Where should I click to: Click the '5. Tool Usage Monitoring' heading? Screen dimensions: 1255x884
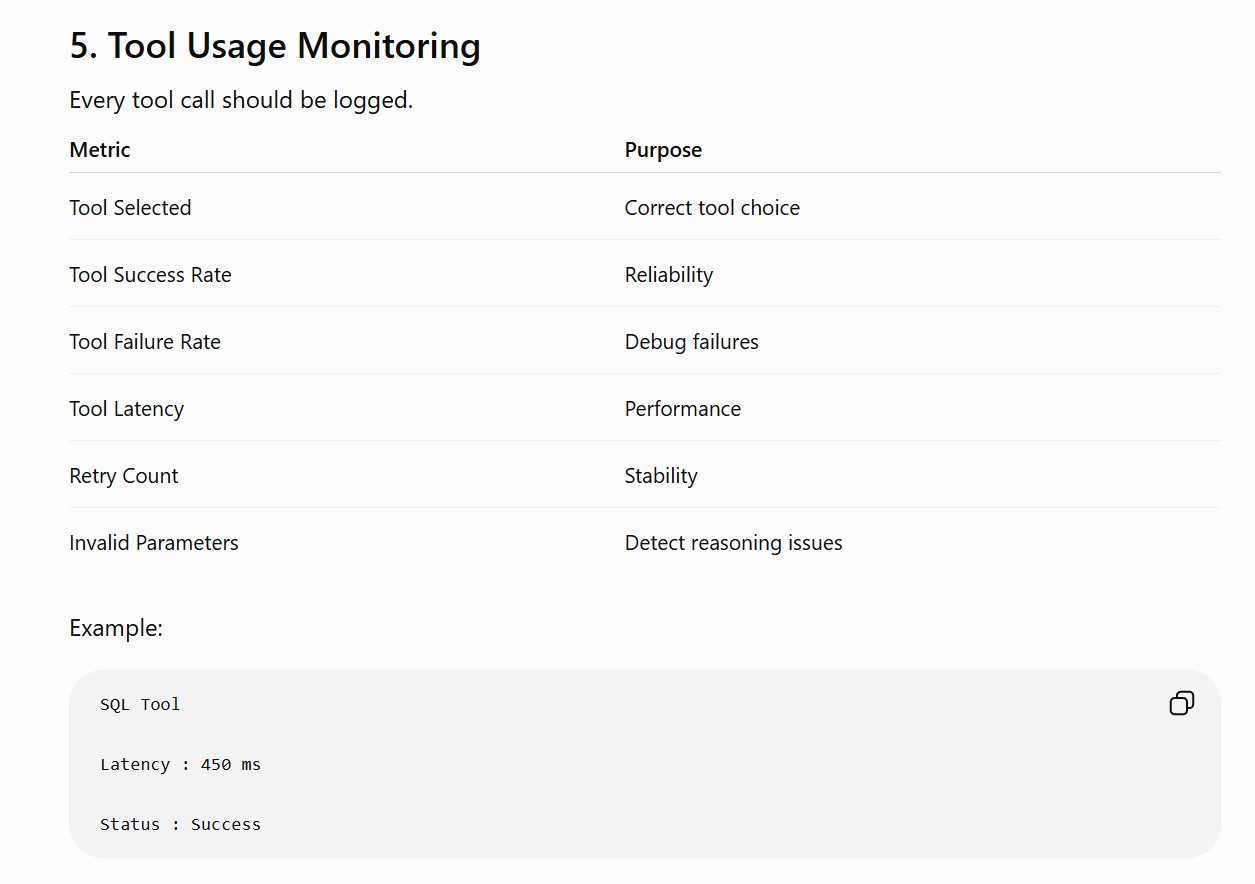[275, 46]
